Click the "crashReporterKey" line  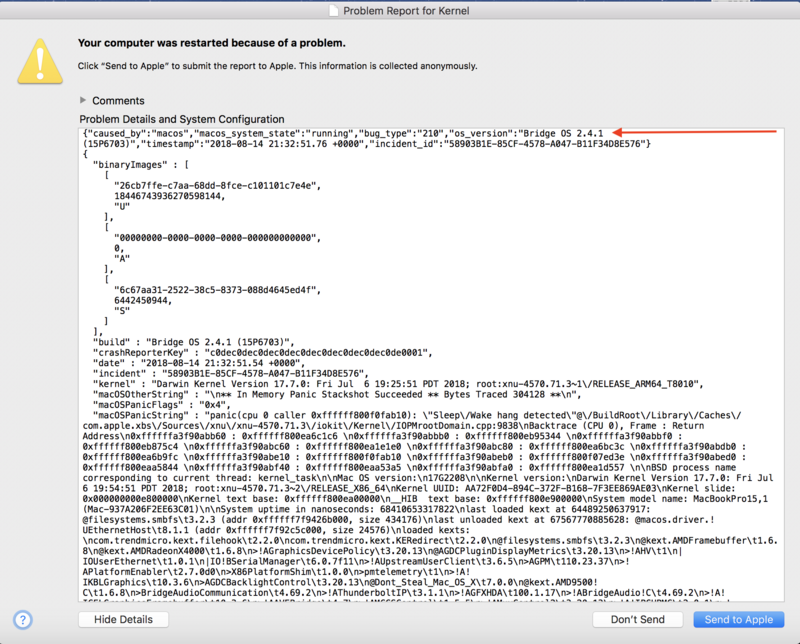coord(262,353)
